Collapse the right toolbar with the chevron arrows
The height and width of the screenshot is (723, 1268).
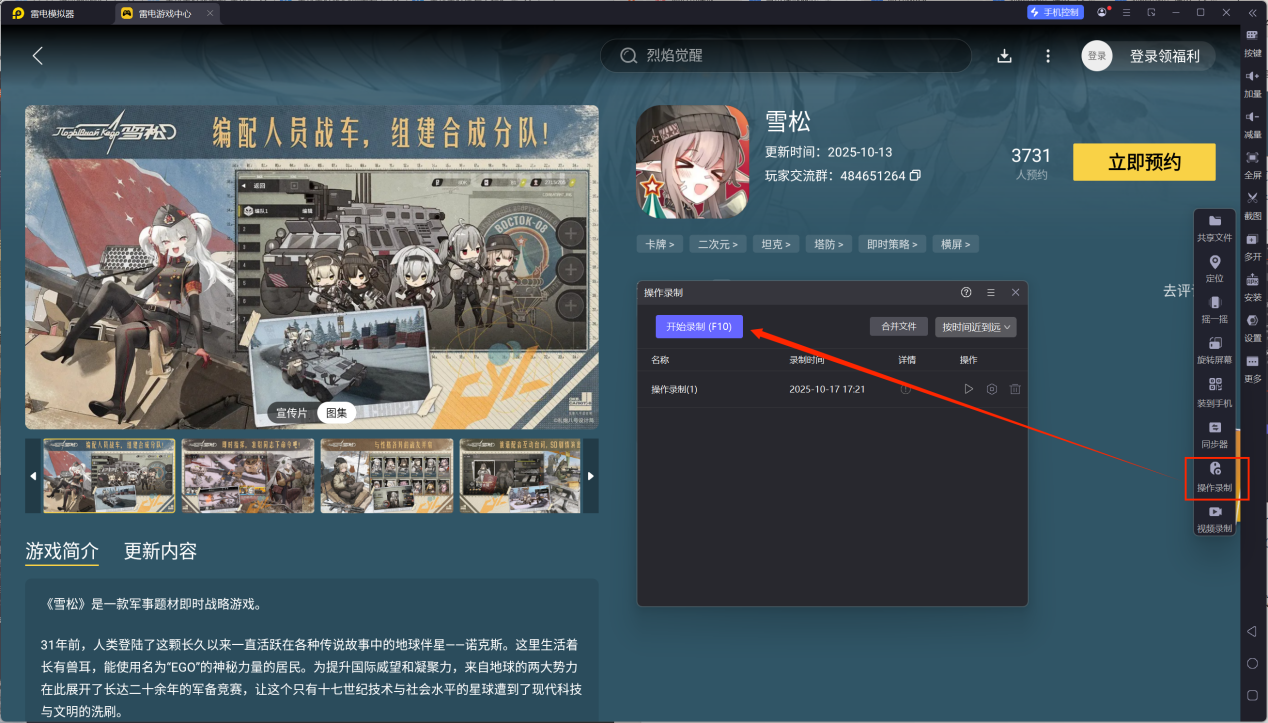pyautogui.click(x=1252, y=12)
